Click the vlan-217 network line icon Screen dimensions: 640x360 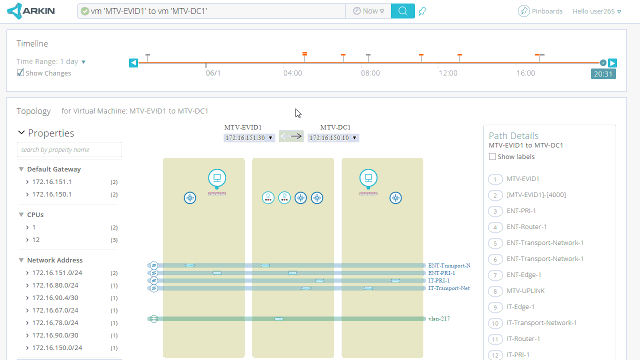click(153, 319)
